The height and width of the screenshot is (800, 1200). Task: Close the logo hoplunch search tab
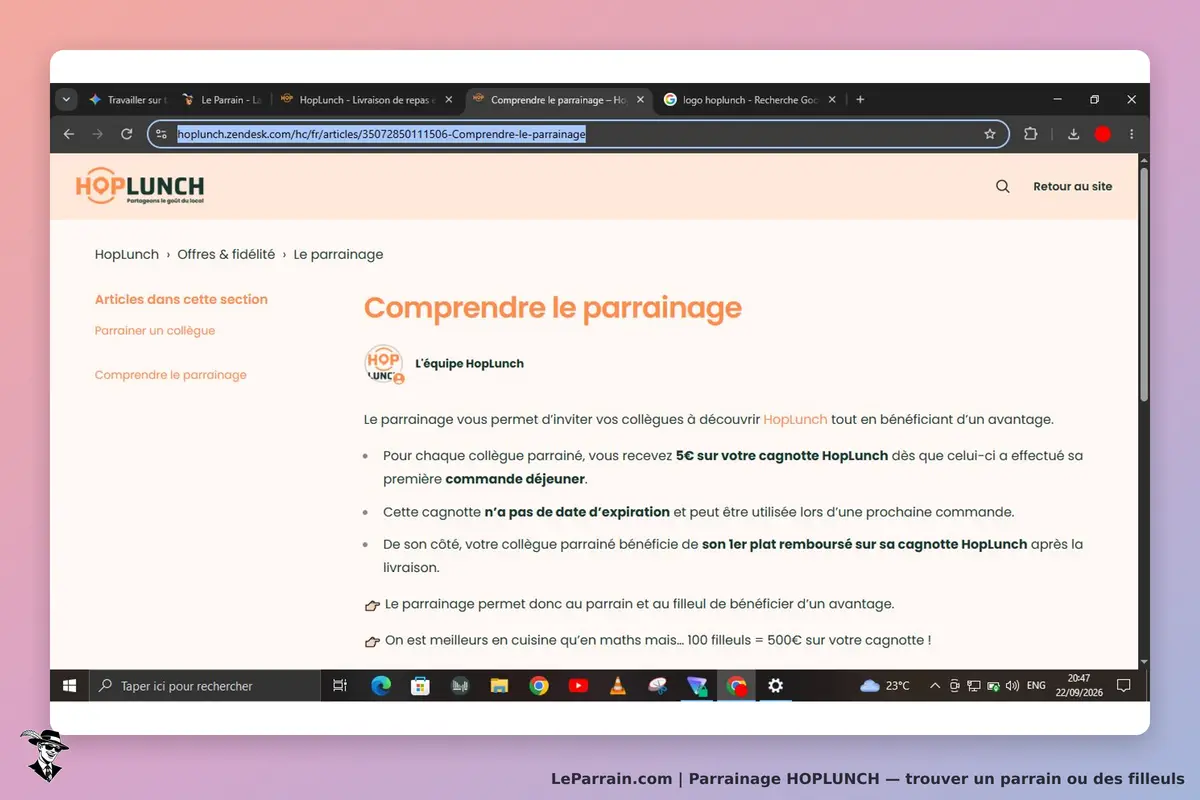coord(833,100)
